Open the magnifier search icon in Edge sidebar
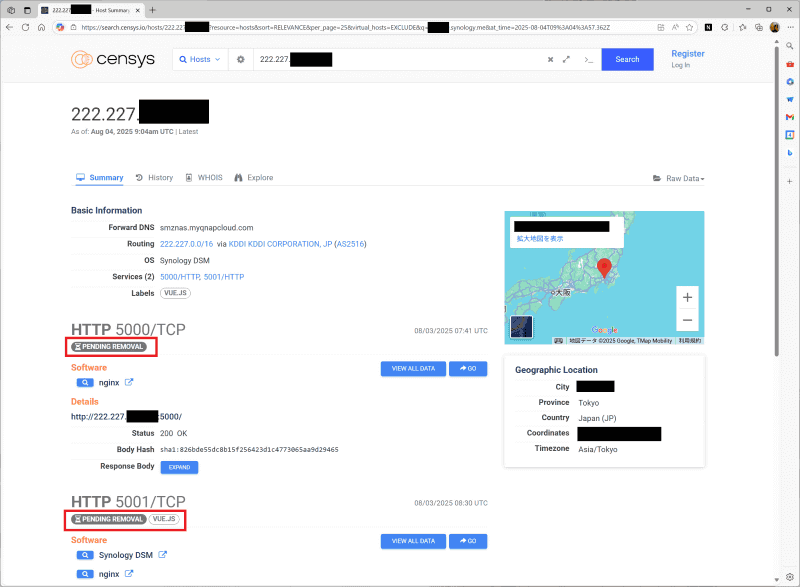Screen dimensions: 800x587 790,46
